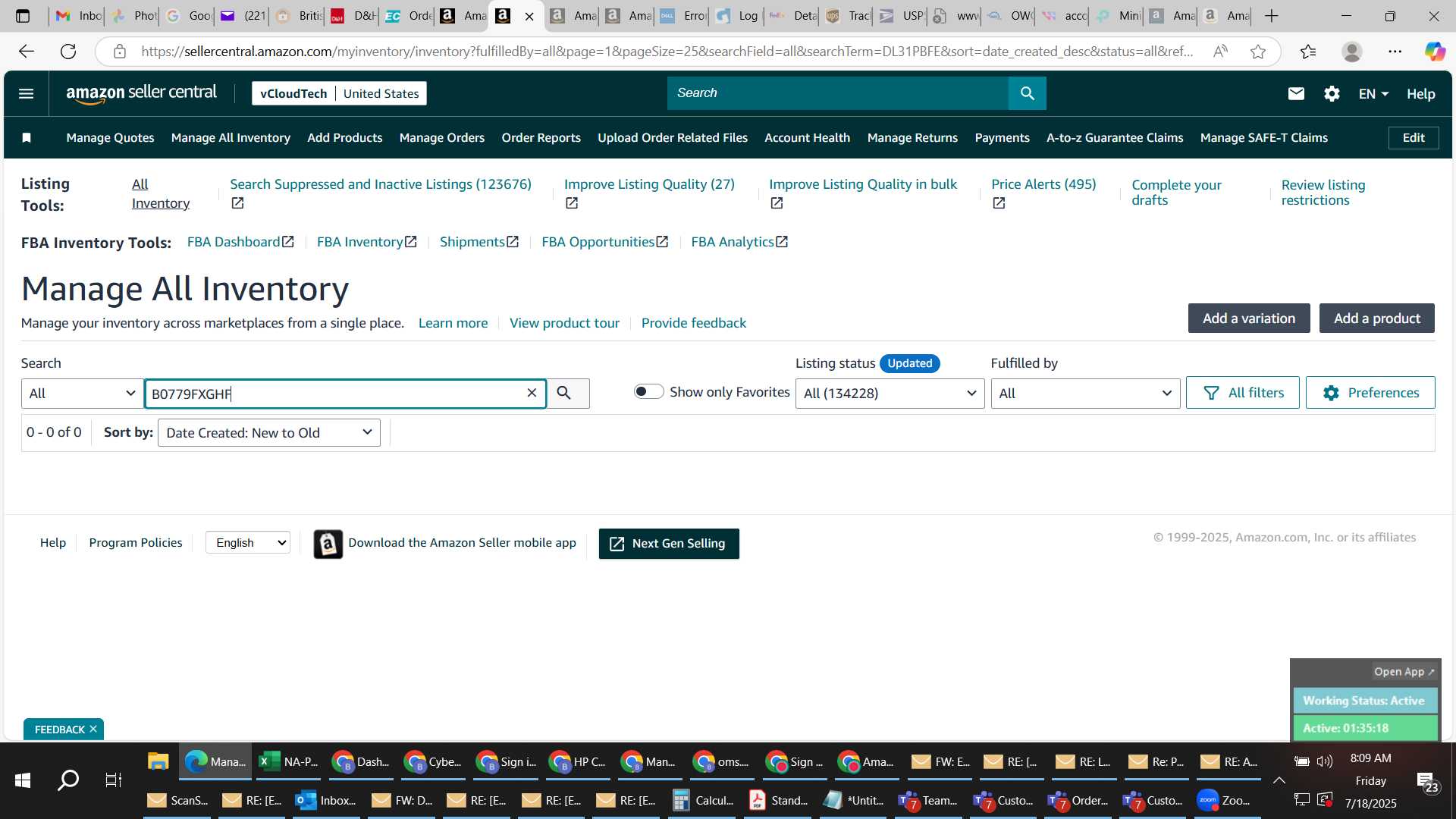The height and width of the screenshot is (819, 1456).
Task: Open external link icon under Search Suppressed
Action: click(x=237, y=203)
